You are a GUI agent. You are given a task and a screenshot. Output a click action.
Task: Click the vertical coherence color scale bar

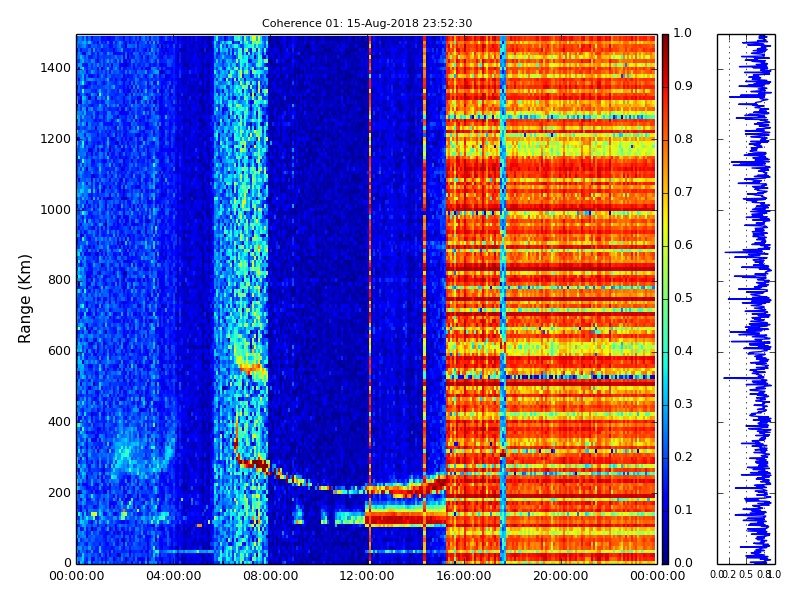coord(665,299)
